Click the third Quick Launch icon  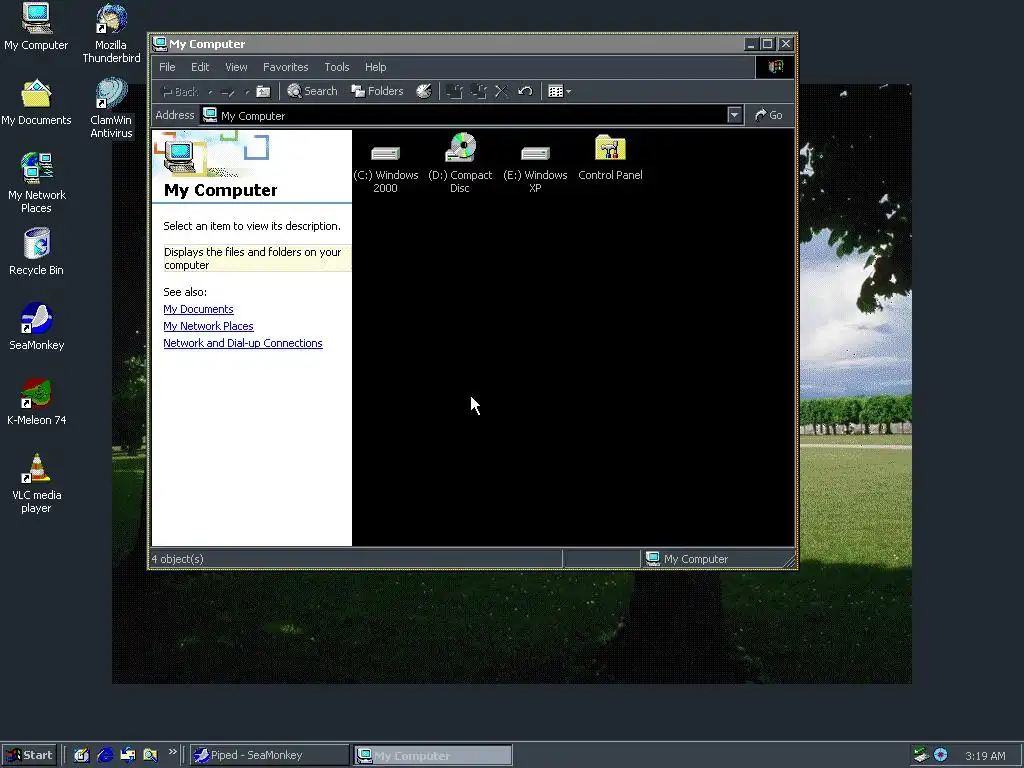(127, 755)
